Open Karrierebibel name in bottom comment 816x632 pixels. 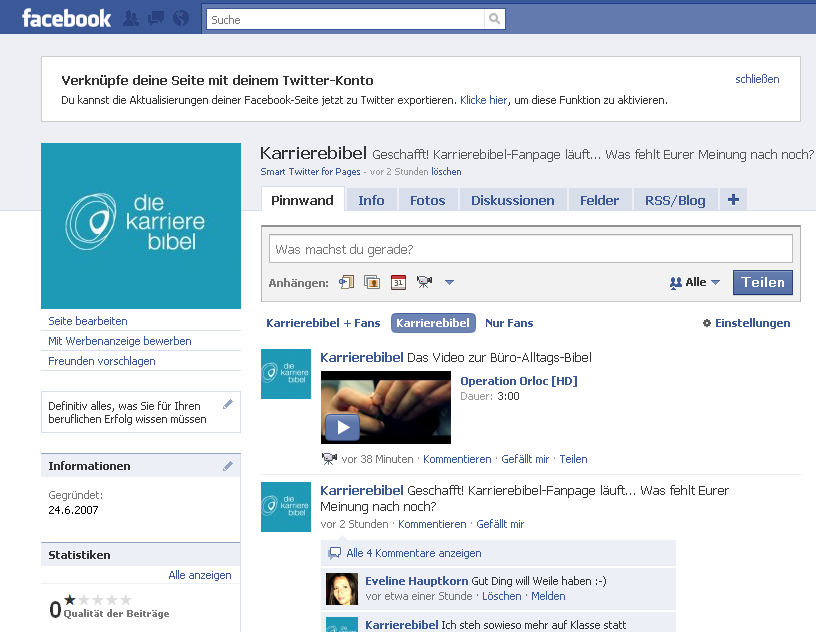[401, 625]
